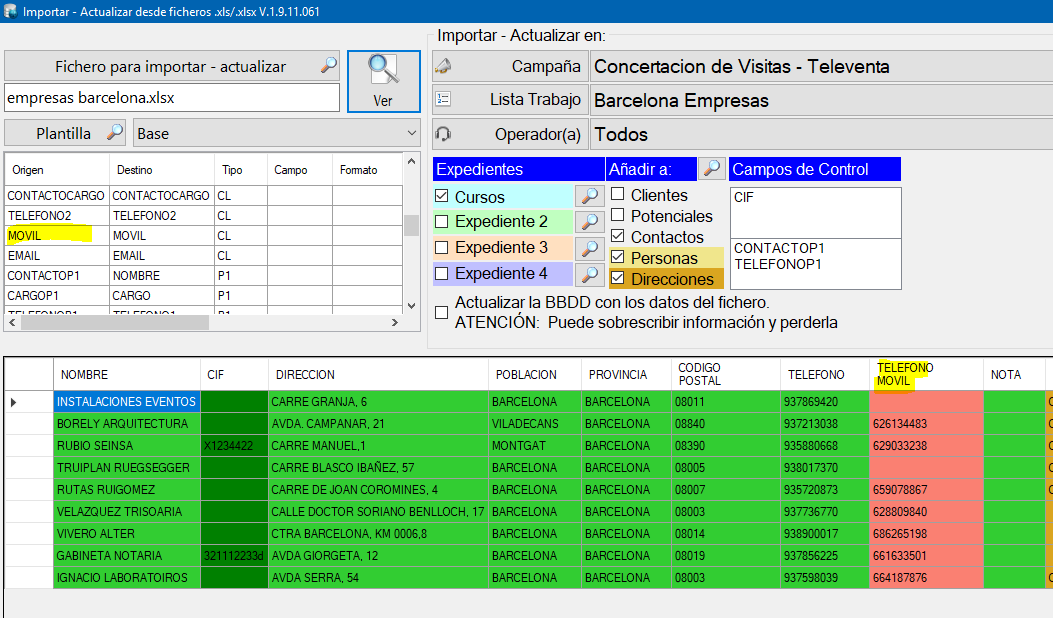This screenshot has width=1053, height=618.
Task: Click the GABINETA NOTARIA cell
Action: pos(126,556)
